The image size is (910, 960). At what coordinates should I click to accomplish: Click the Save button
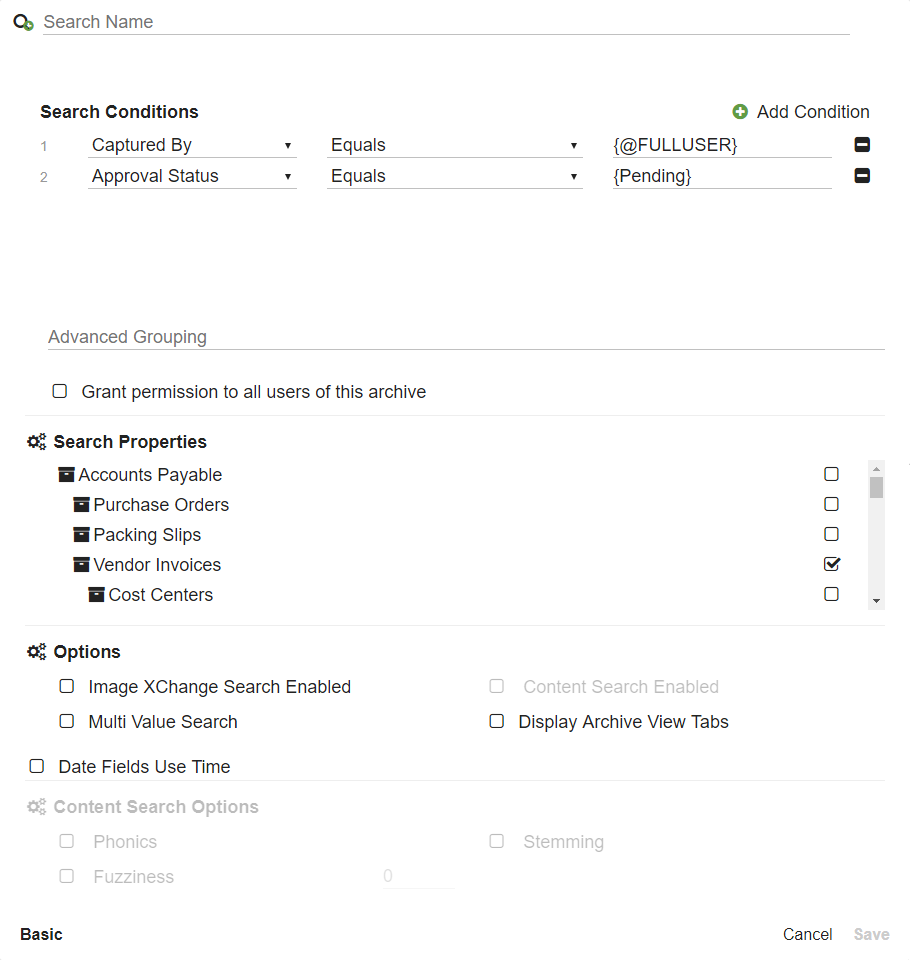(871, 933)
